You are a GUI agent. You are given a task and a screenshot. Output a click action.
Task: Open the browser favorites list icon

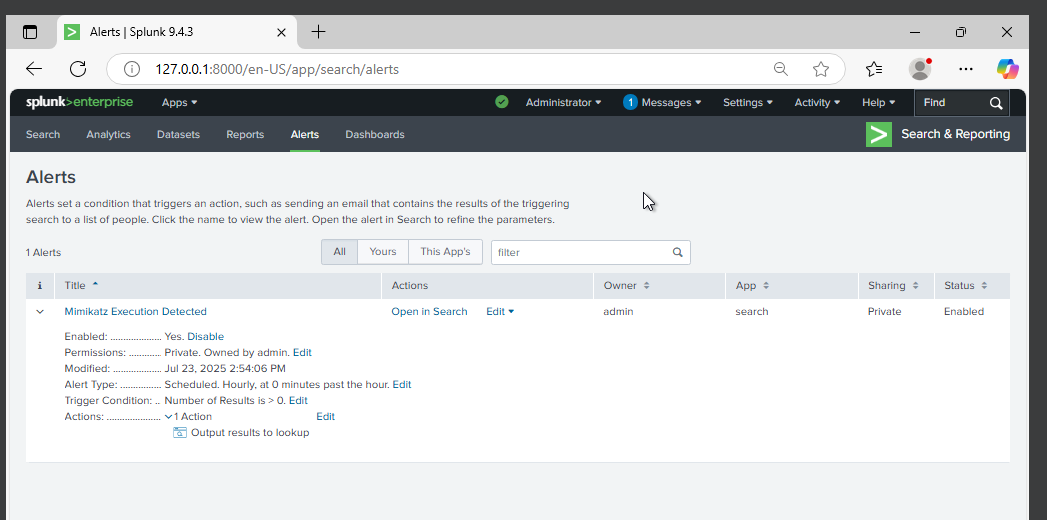(x=874, y=69)
